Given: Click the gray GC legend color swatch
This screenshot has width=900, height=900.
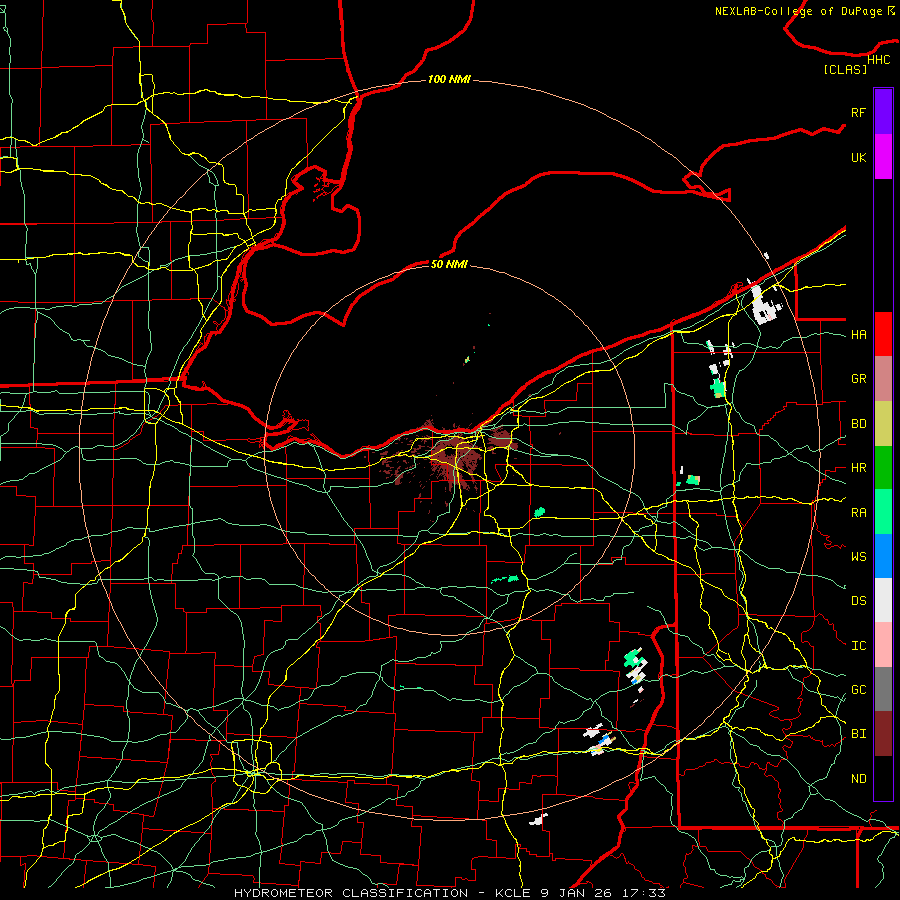Looking at the screenshot, I should coord(883,689).
